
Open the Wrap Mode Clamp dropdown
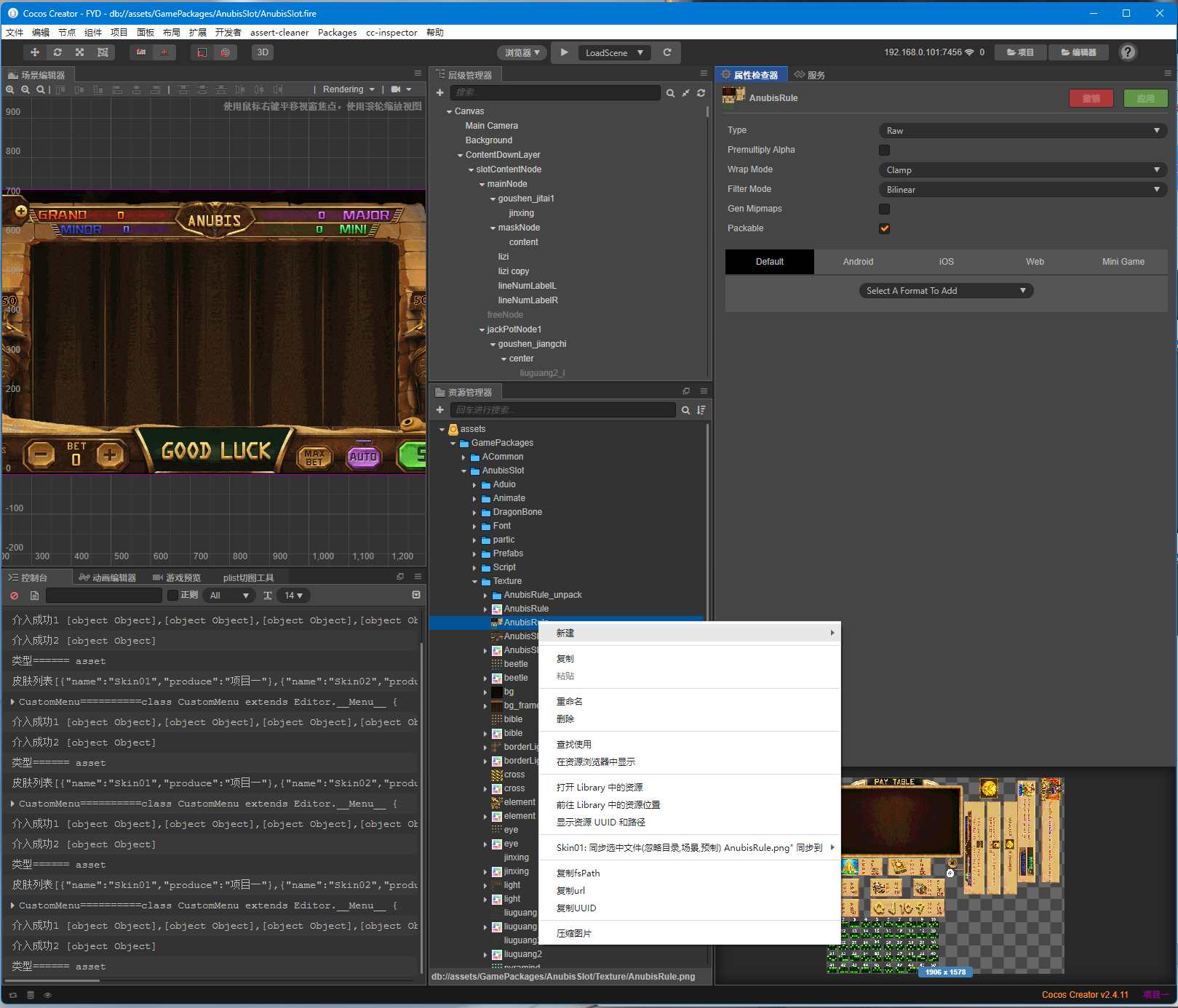click(x=1023, y=169)
